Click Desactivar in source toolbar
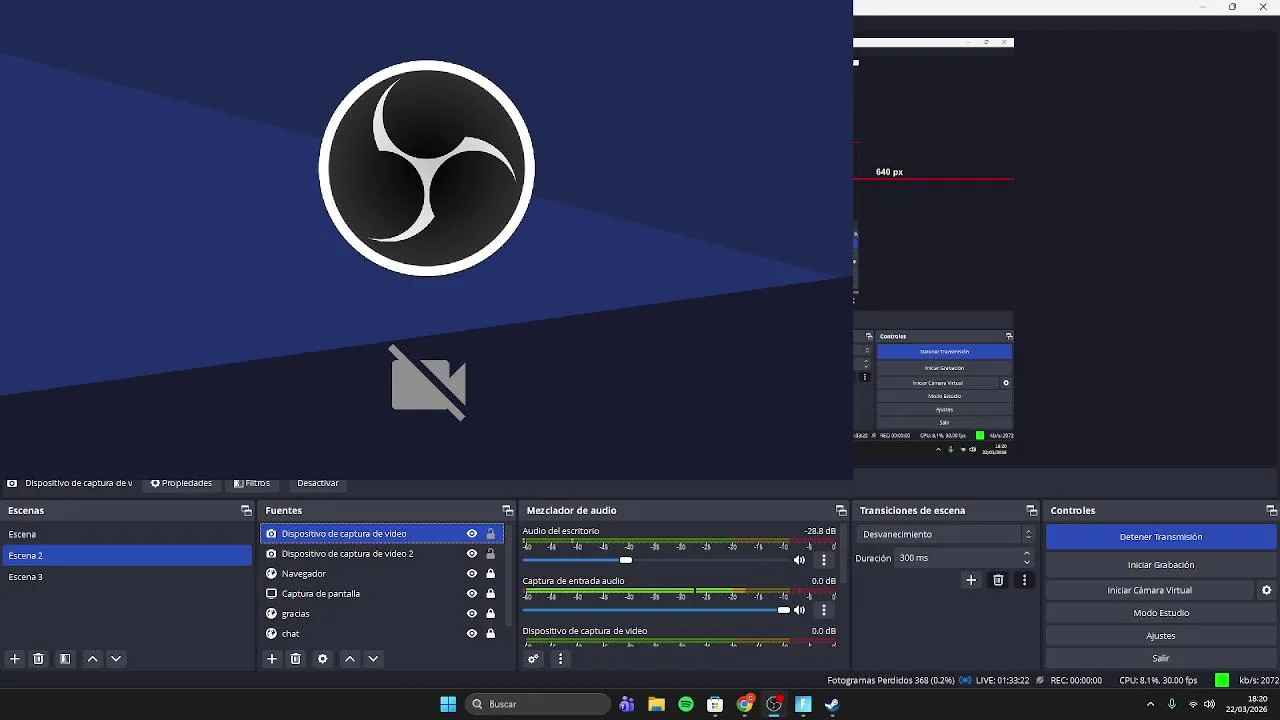 318,484
